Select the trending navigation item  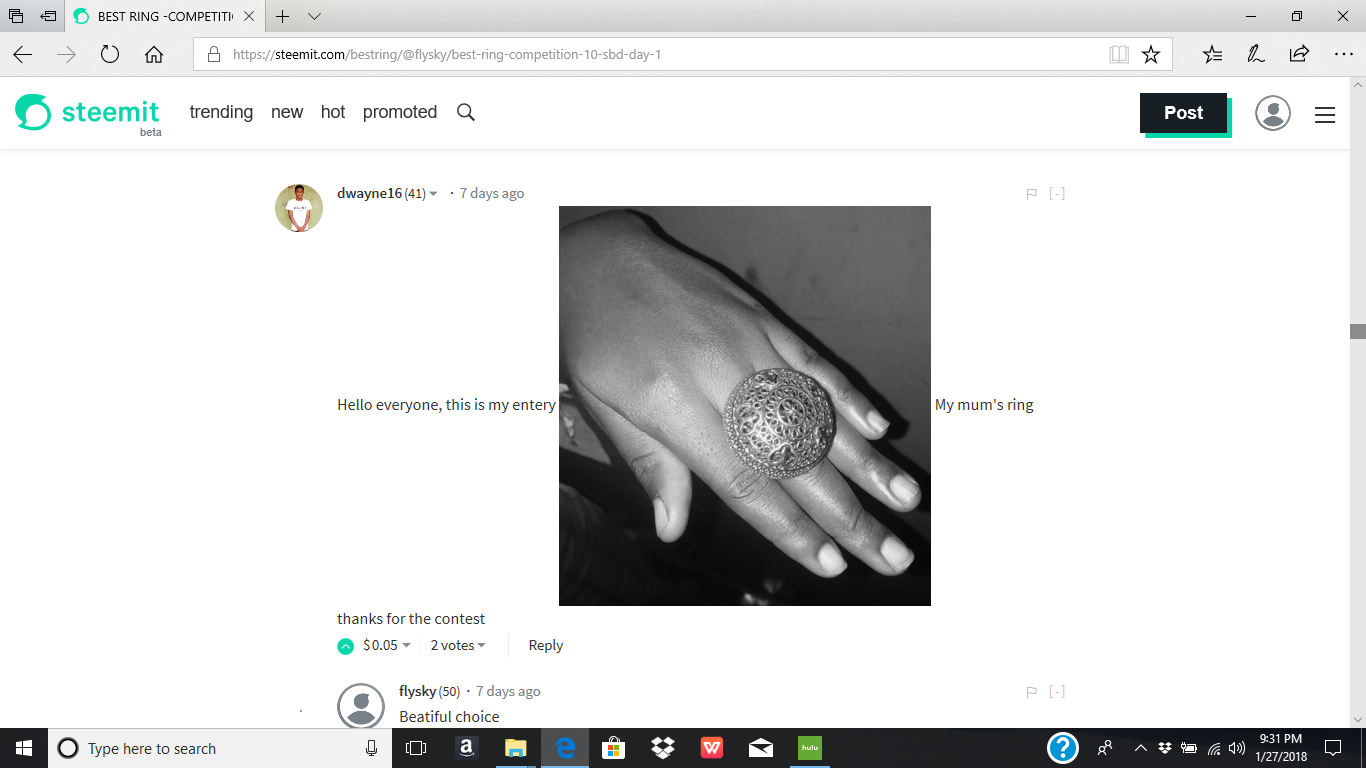click(x=221, y=112)
